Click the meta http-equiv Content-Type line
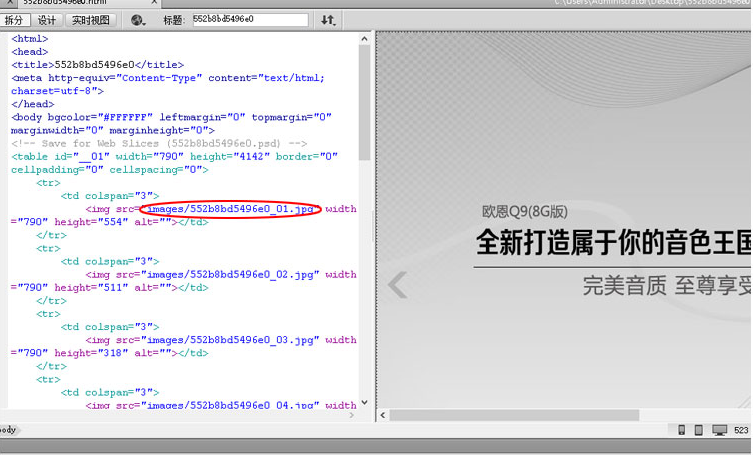 click(x=168, y=78)
